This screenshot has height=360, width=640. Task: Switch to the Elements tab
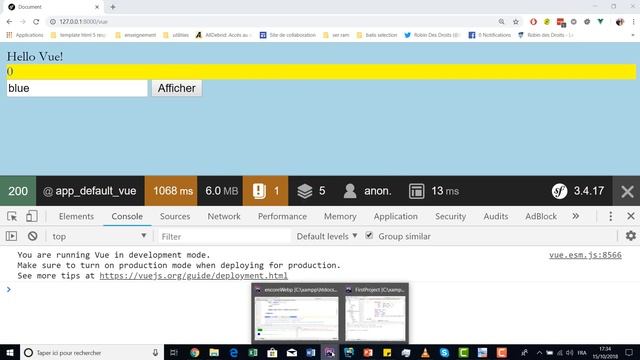point(76,216)
